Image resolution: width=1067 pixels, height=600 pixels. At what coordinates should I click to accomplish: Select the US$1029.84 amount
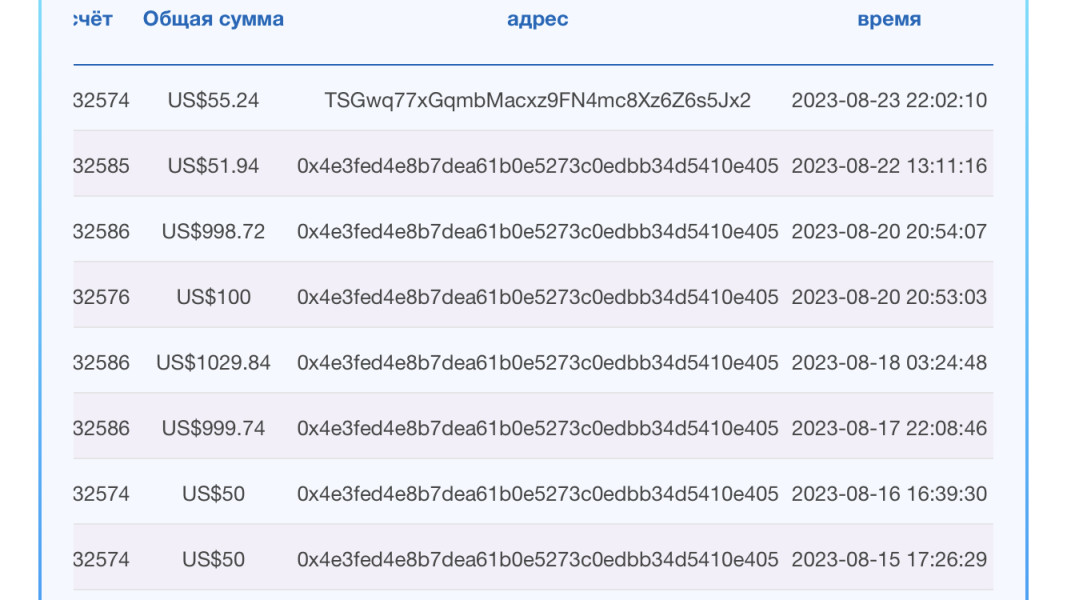[213, 363]
